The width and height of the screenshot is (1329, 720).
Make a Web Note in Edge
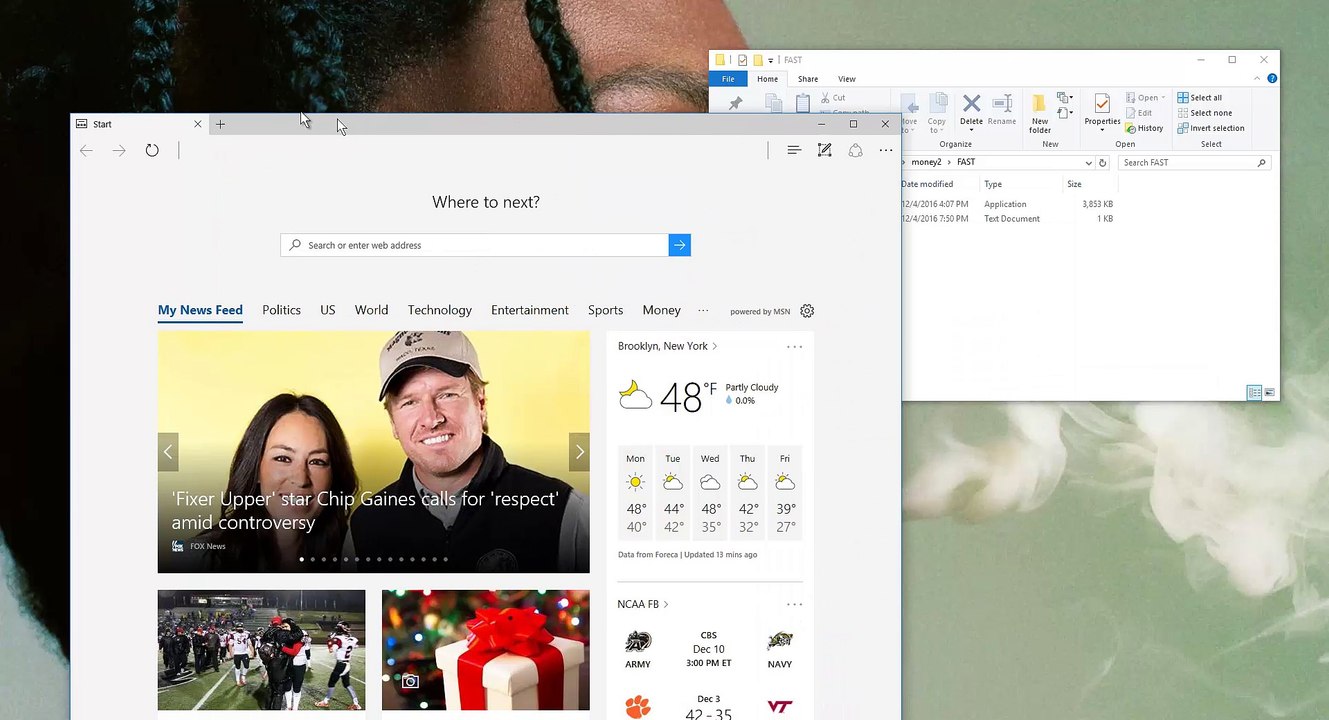(824, 150)
